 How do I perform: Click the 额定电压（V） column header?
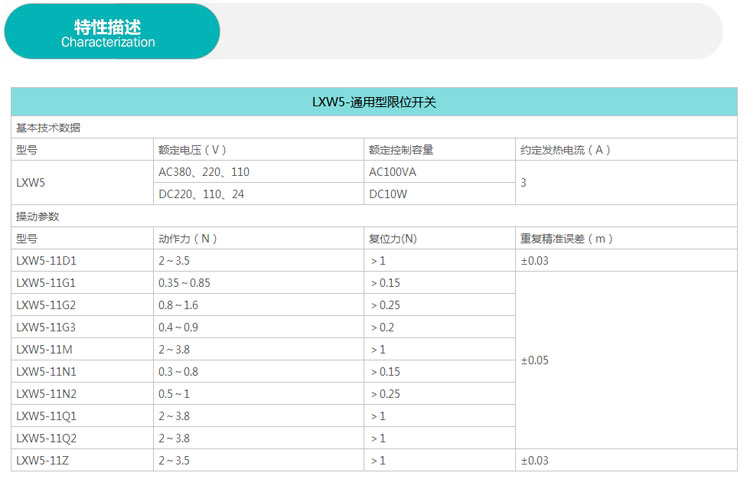pos(258,150)
